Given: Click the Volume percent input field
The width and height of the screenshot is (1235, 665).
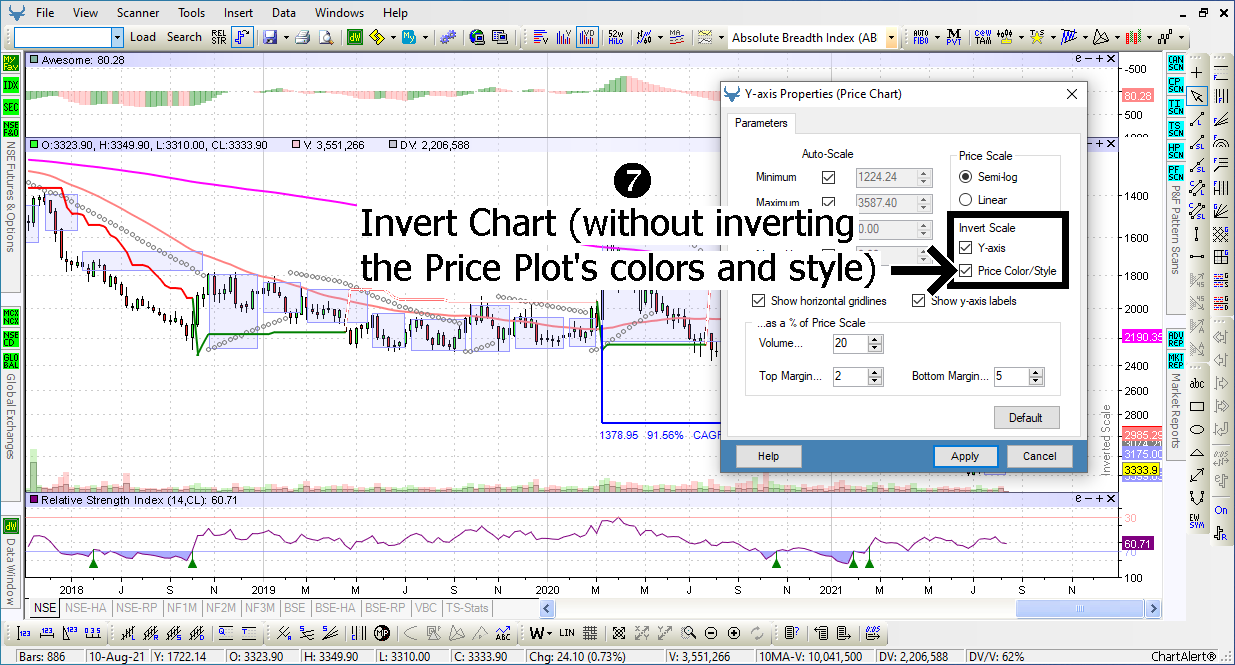Looking at the screenshot, I should (x=850, y=343).
